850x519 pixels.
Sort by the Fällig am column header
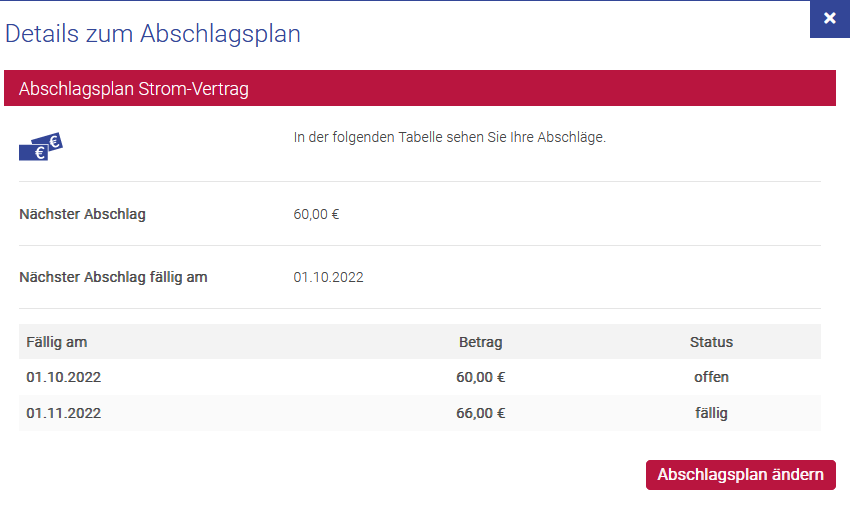click(x=57, y=342)
